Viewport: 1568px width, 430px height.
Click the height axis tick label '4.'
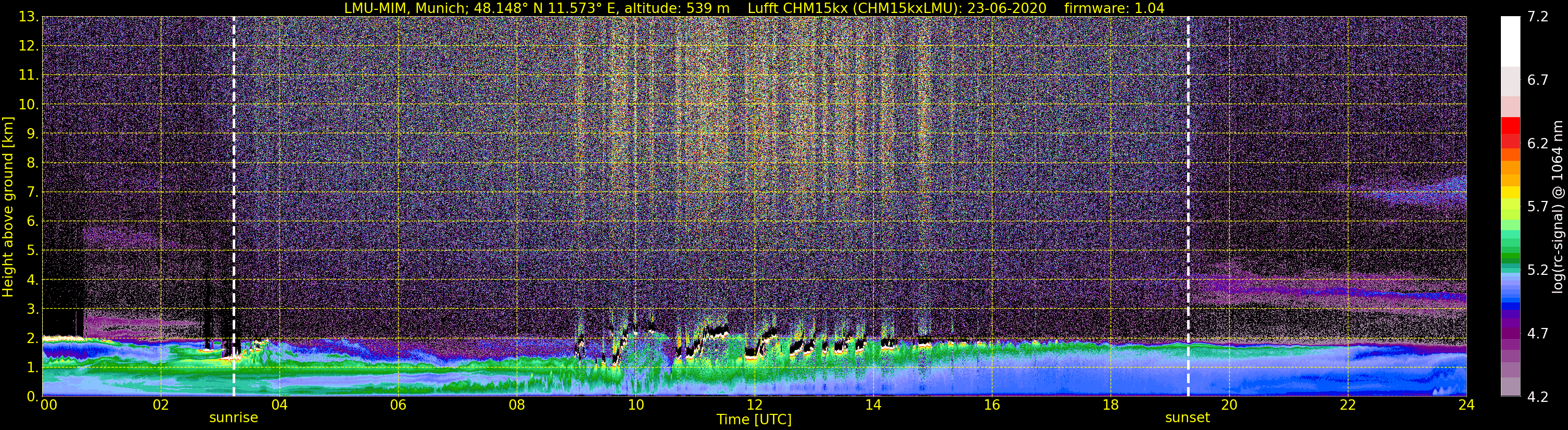pos(33,280)
